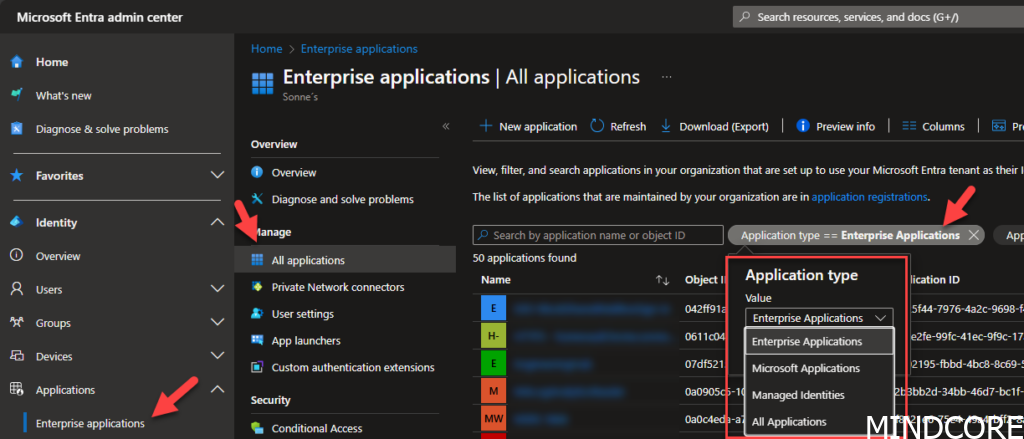Click the User settings icon
Viewport: 1024px width, 439px height.
tap(257, 314)
